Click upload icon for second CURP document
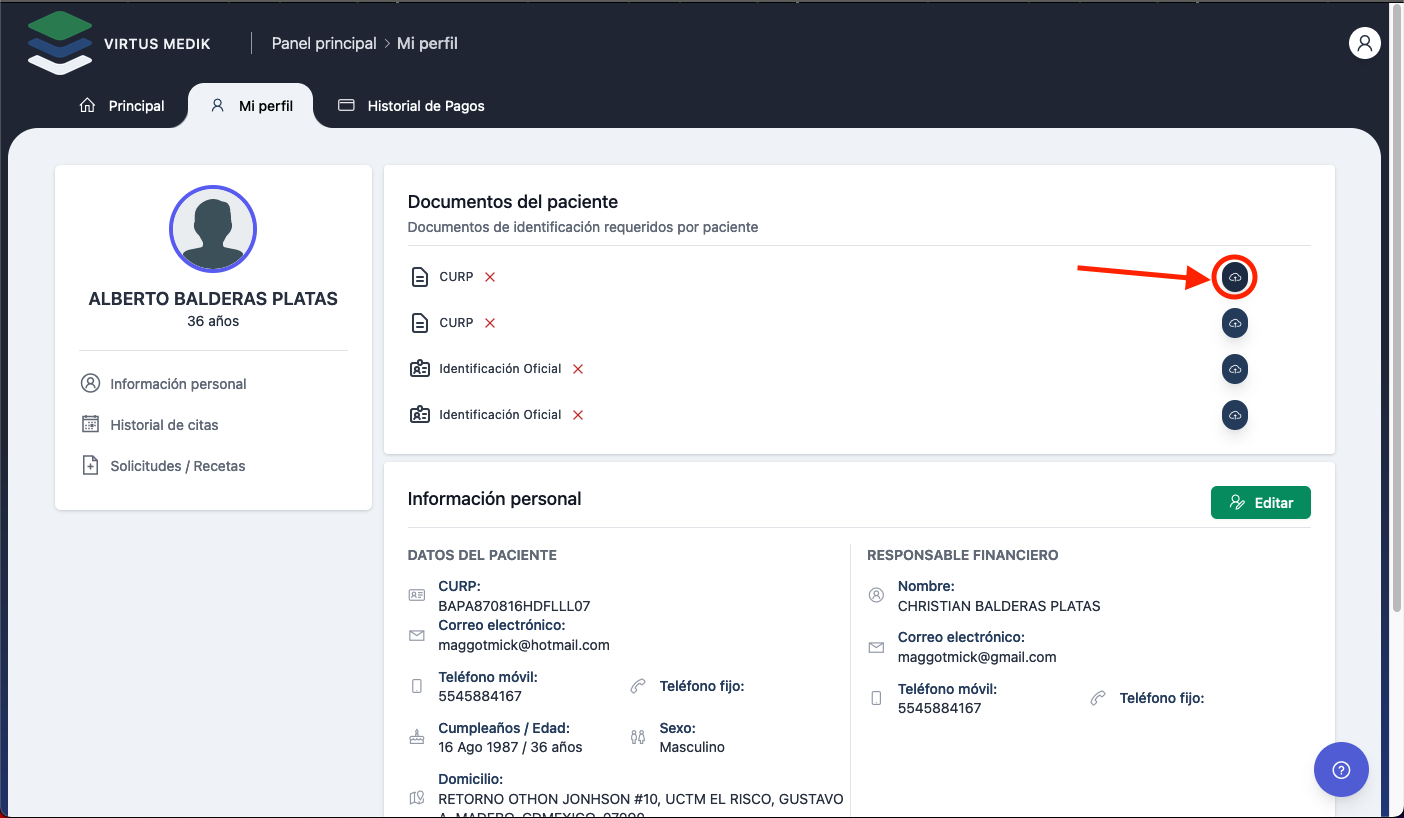This screenshot has width=1404, height=818. pos(1234,323)
